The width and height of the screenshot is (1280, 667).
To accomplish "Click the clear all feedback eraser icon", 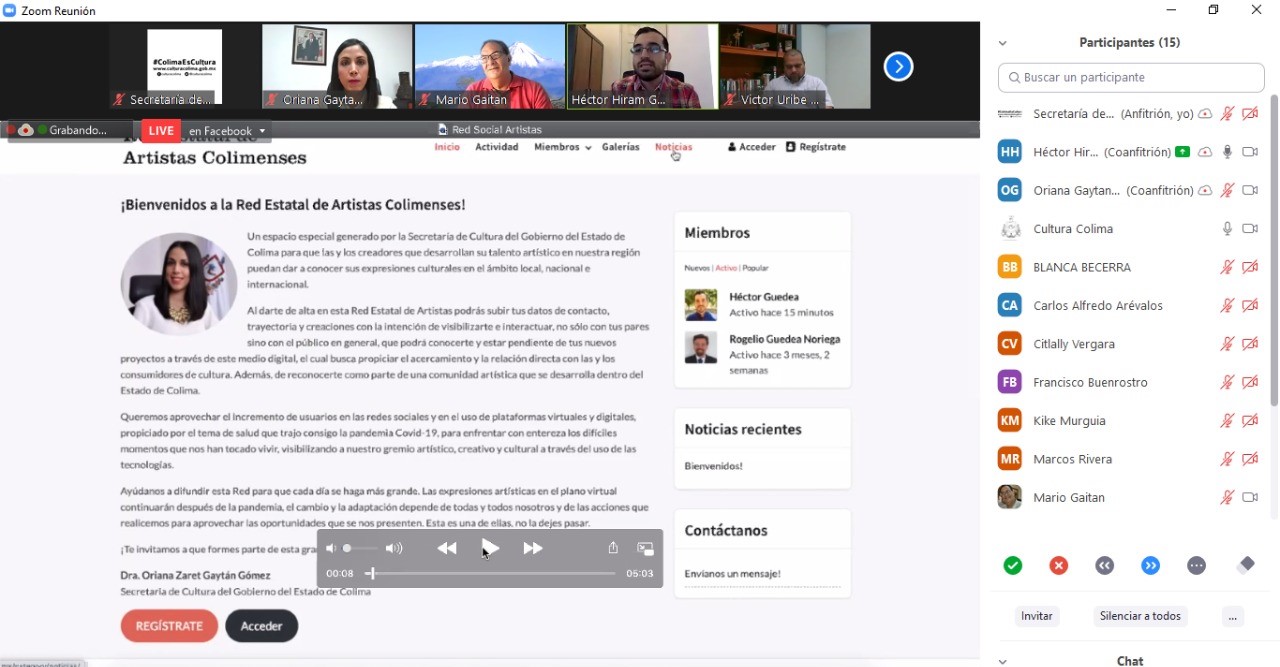I will [x=1245, y=565].
